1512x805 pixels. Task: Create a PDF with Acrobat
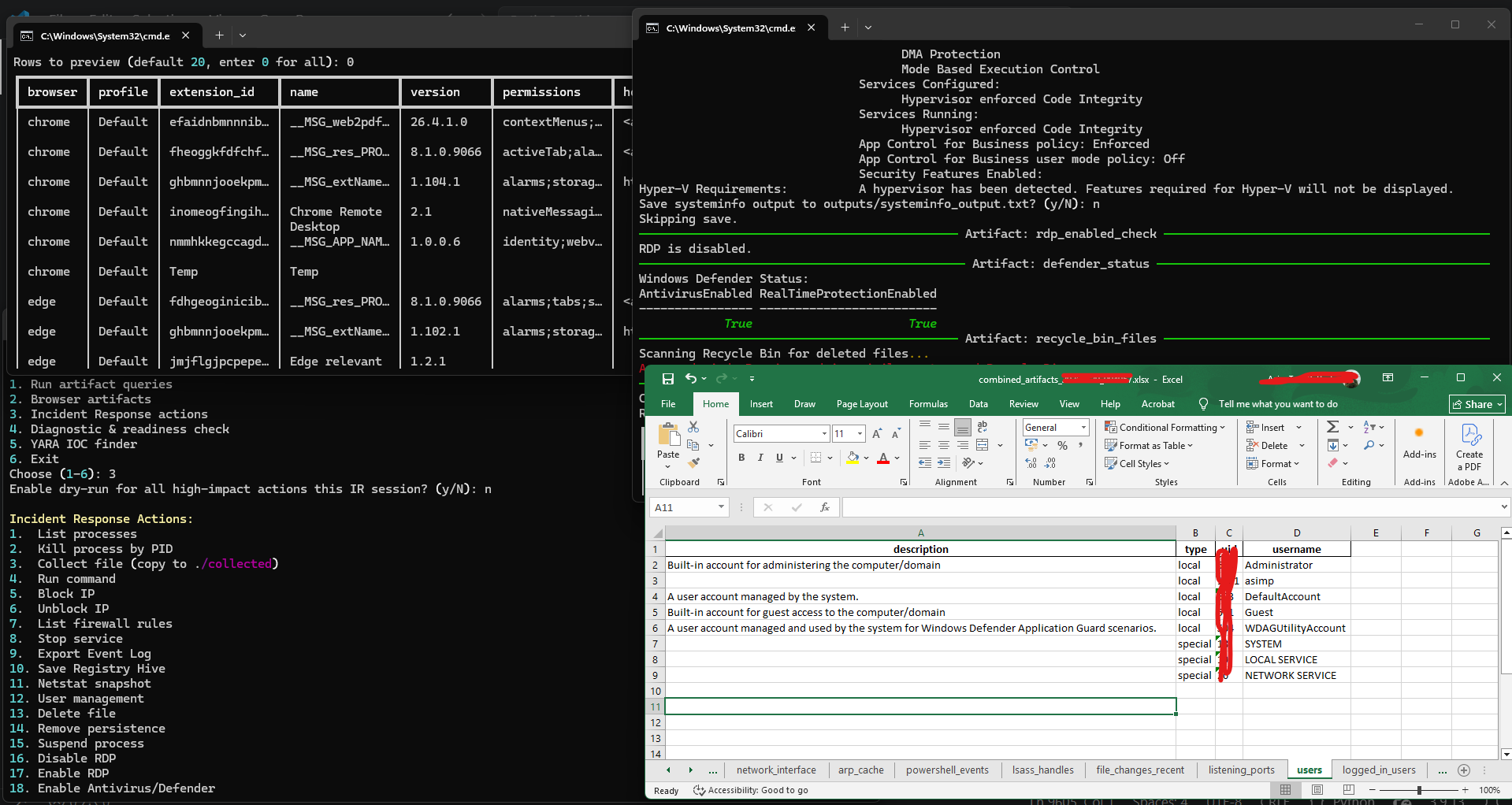(x=1469, y=447)
